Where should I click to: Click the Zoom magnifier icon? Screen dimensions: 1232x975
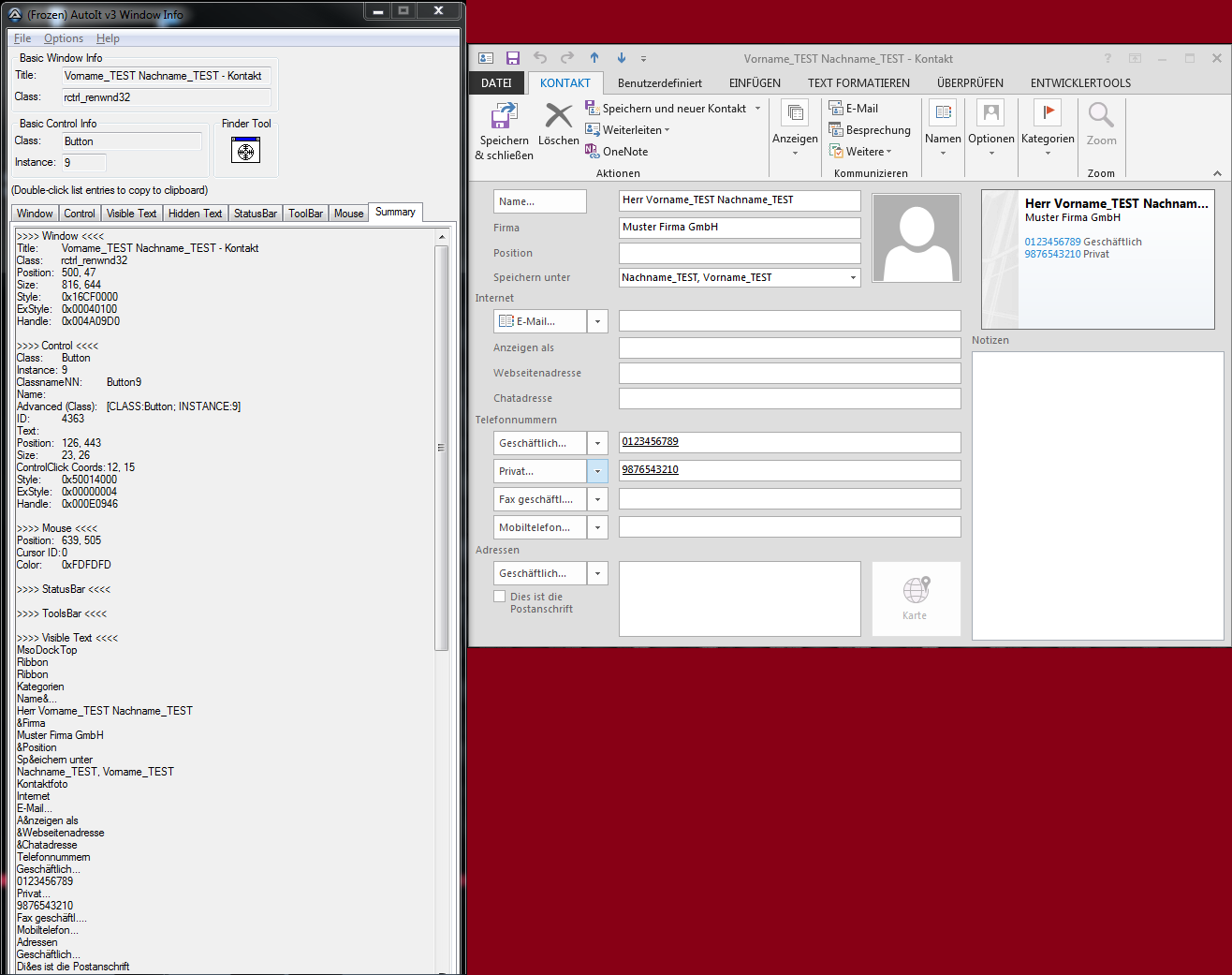(x=1101, y=115)
